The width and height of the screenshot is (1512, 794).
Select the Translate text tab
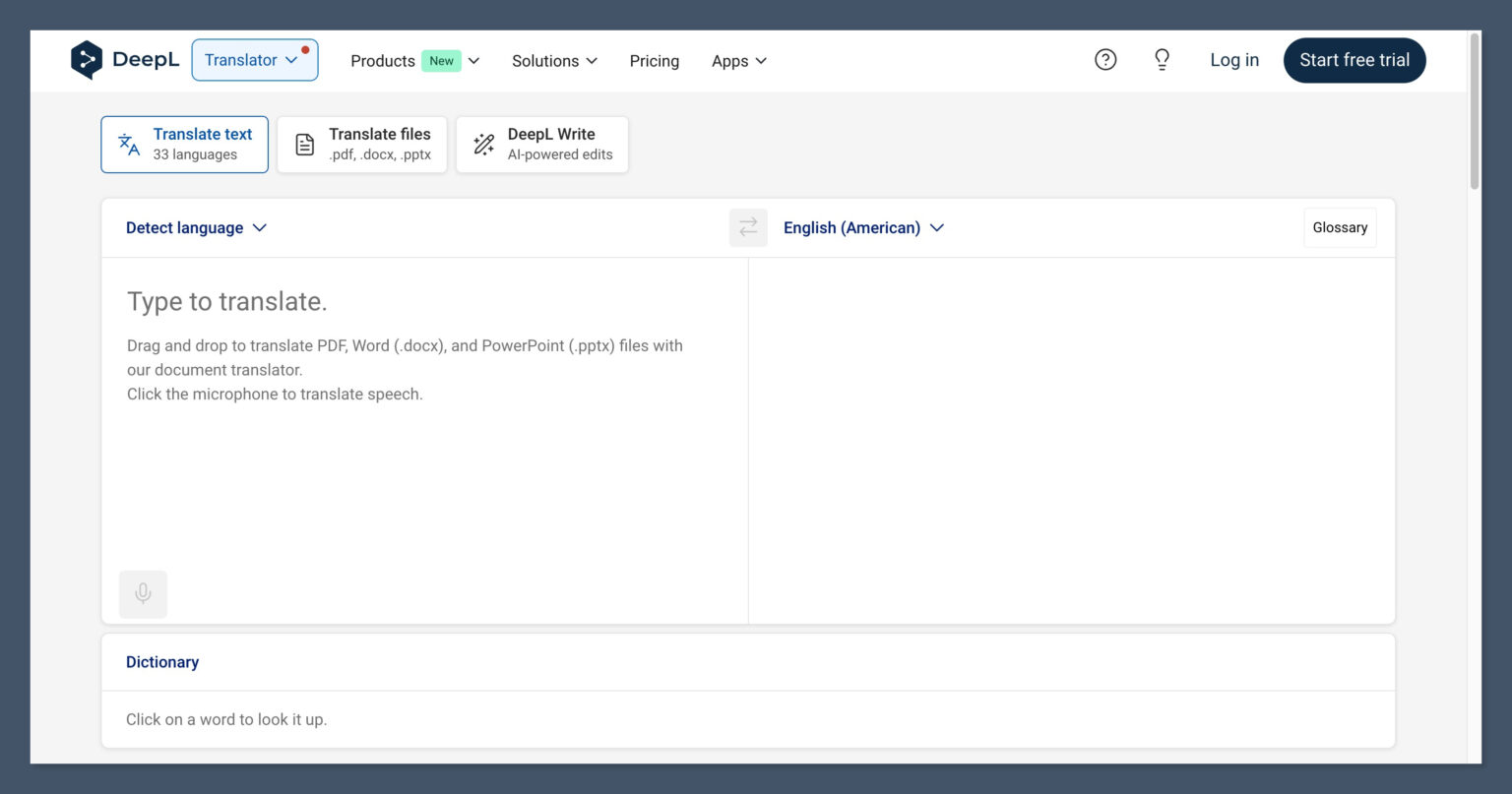[184, 145]
